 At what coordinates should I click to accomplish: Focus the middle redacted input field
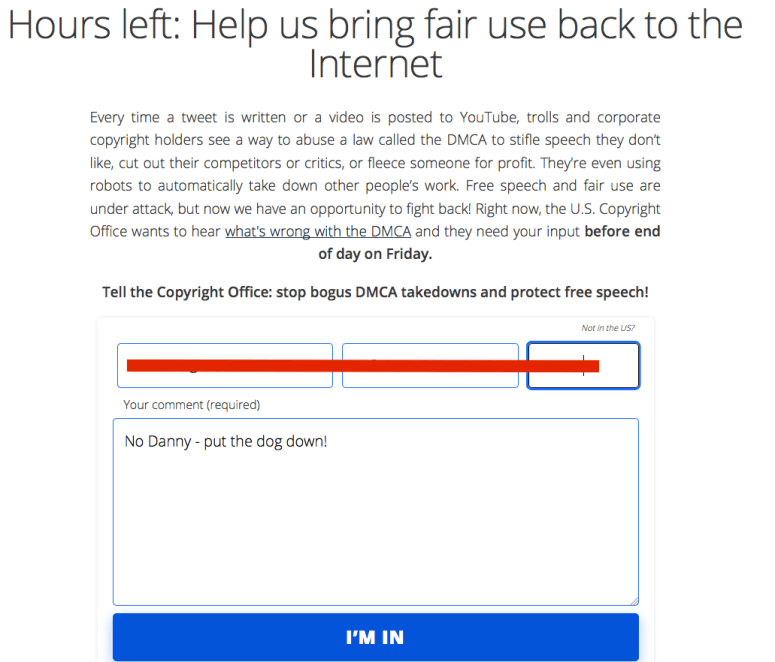pos(430,365)
